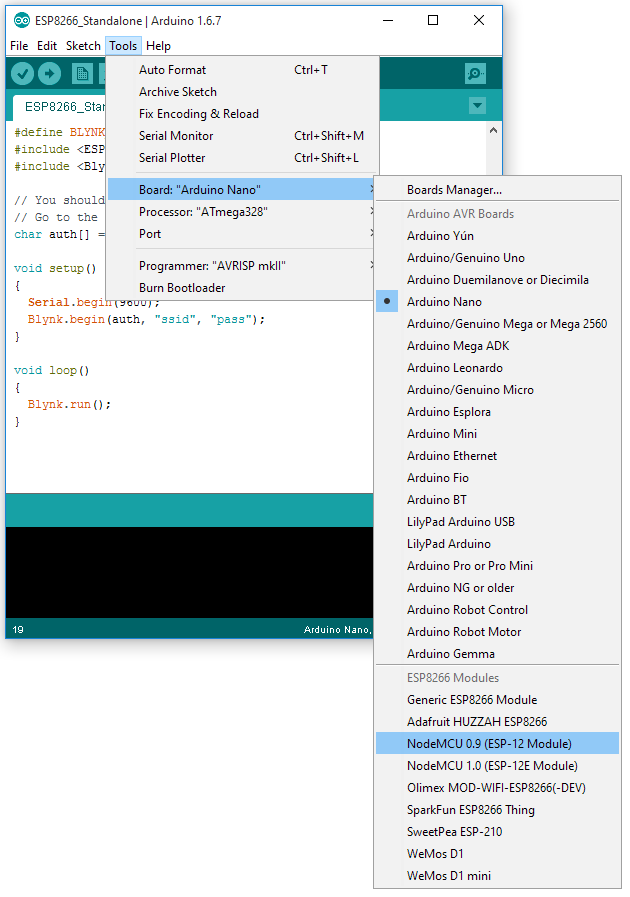
Task: Open the Serial Monitor magnifier icon
Action: tap(476, 73)
